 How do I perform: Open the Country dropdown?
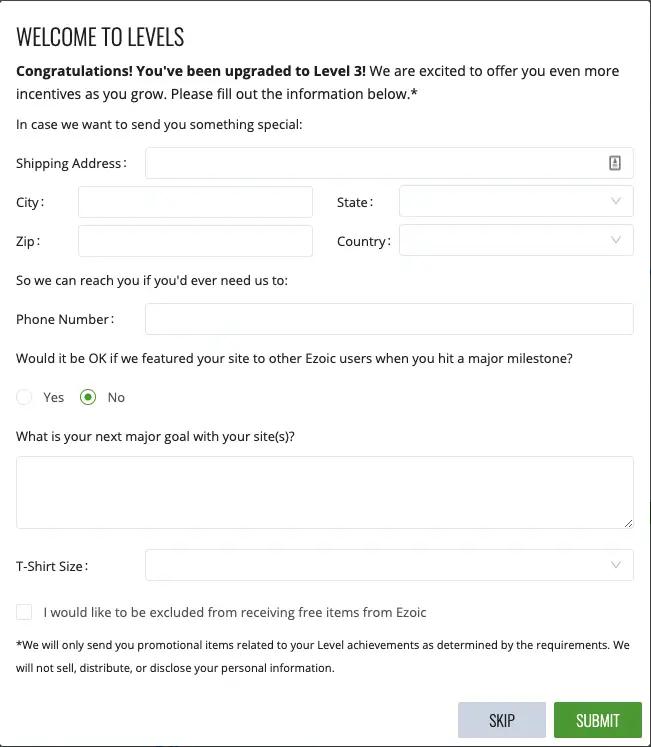[x=516, y=240]
